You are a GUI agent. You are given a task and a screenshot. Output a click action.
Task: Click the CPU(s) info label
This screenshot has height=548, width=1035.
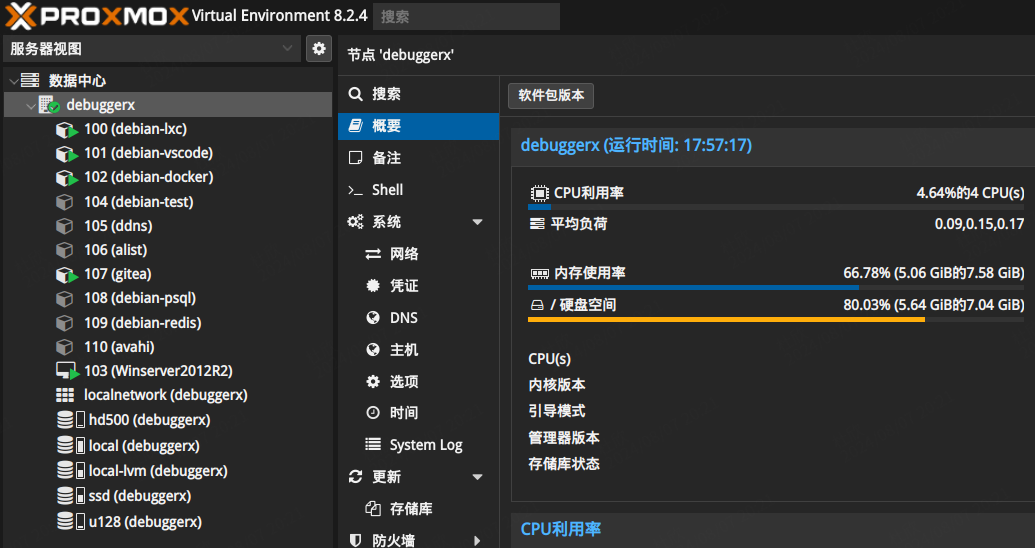coord(550,359)
